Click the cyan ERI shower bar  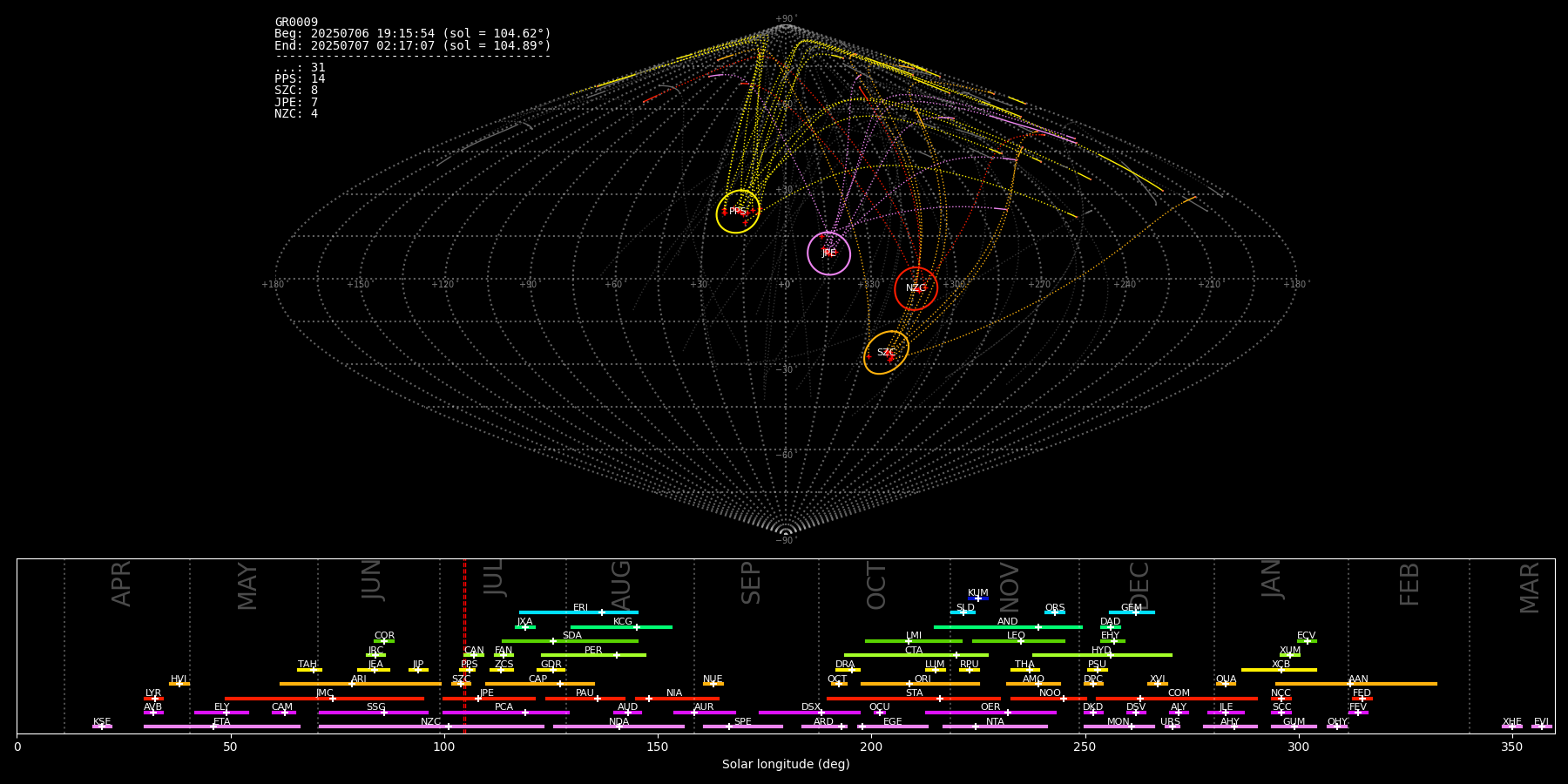point(578,612)
